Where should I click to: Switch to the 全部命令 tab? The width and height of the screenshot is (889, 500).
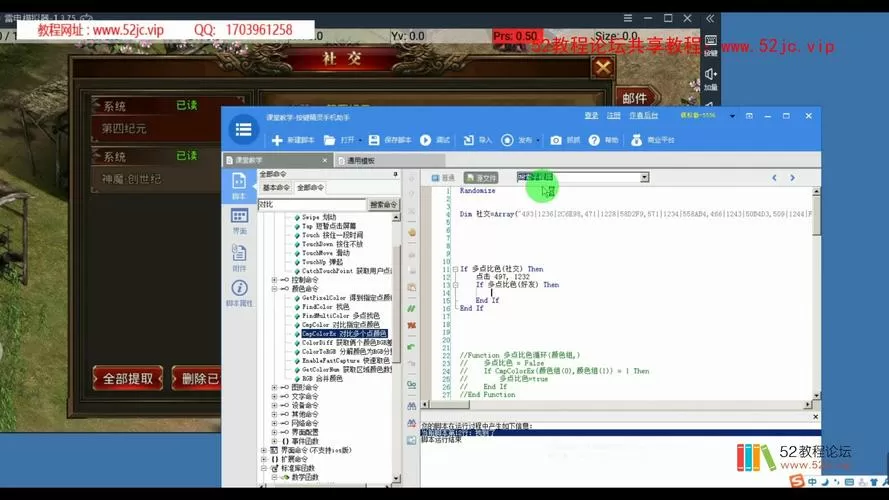(x=310, y=188)
